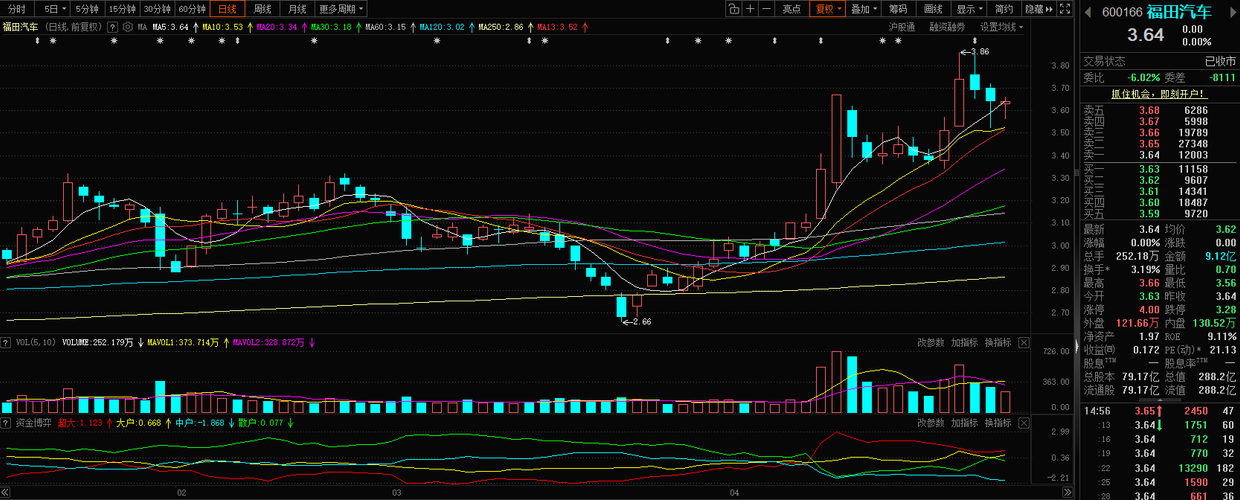Toggle the 亮点 highlights button

(x=791, y=9)
